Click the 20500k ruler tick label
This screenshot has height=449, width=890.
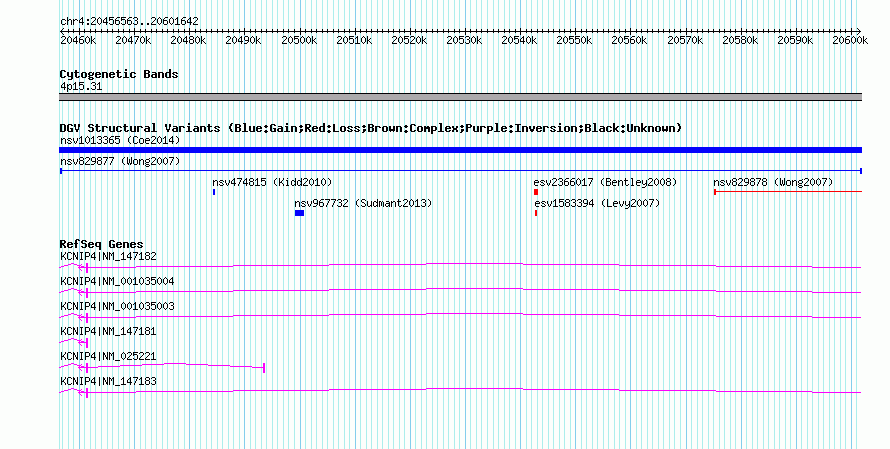pyautogui.click(x=299, y=40)
